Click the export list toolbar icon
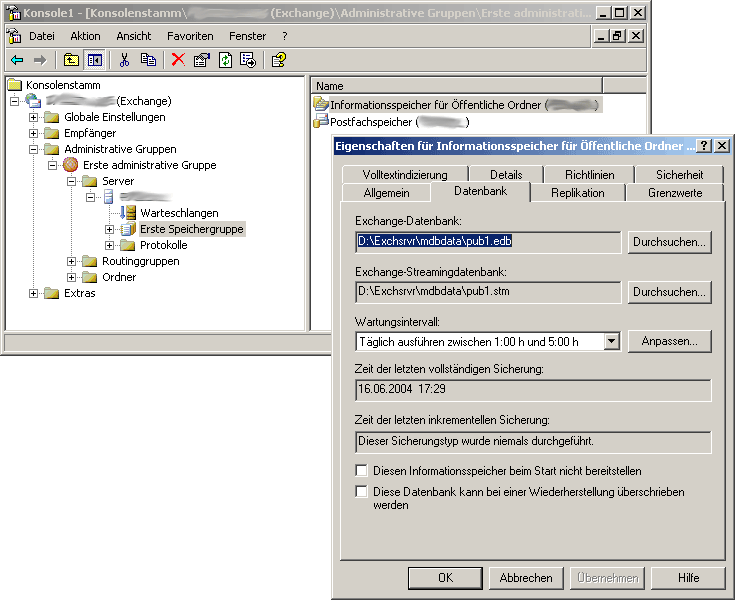The width and height of the screenshot is (735, 600). pyautogui.click(x=248, y=60)
